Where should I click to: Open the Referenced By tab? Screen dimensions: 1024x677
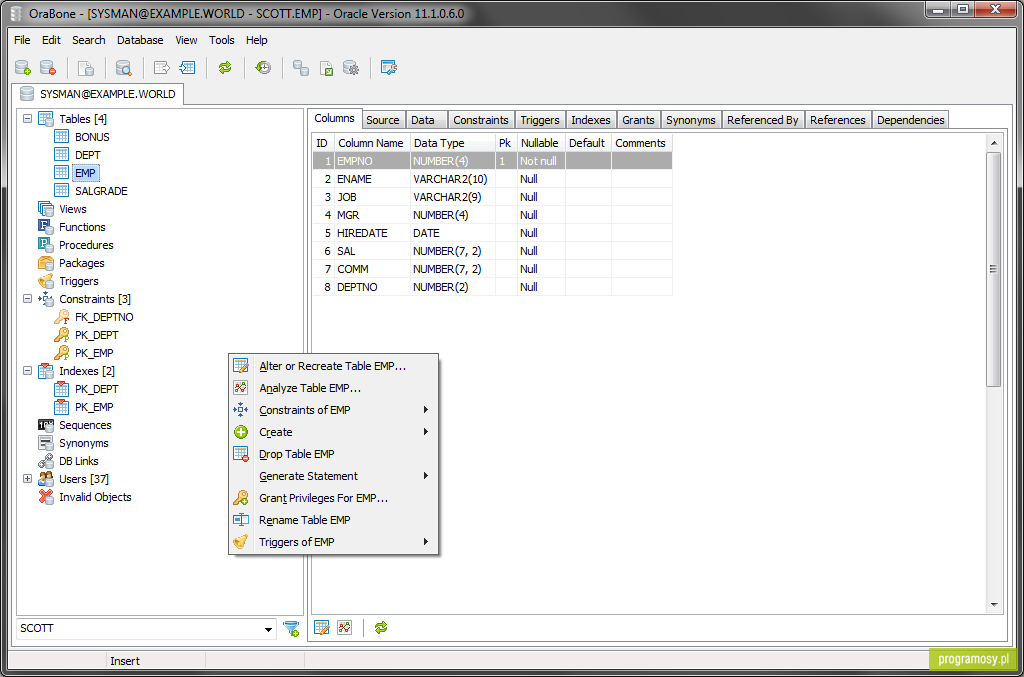(763, 120)
